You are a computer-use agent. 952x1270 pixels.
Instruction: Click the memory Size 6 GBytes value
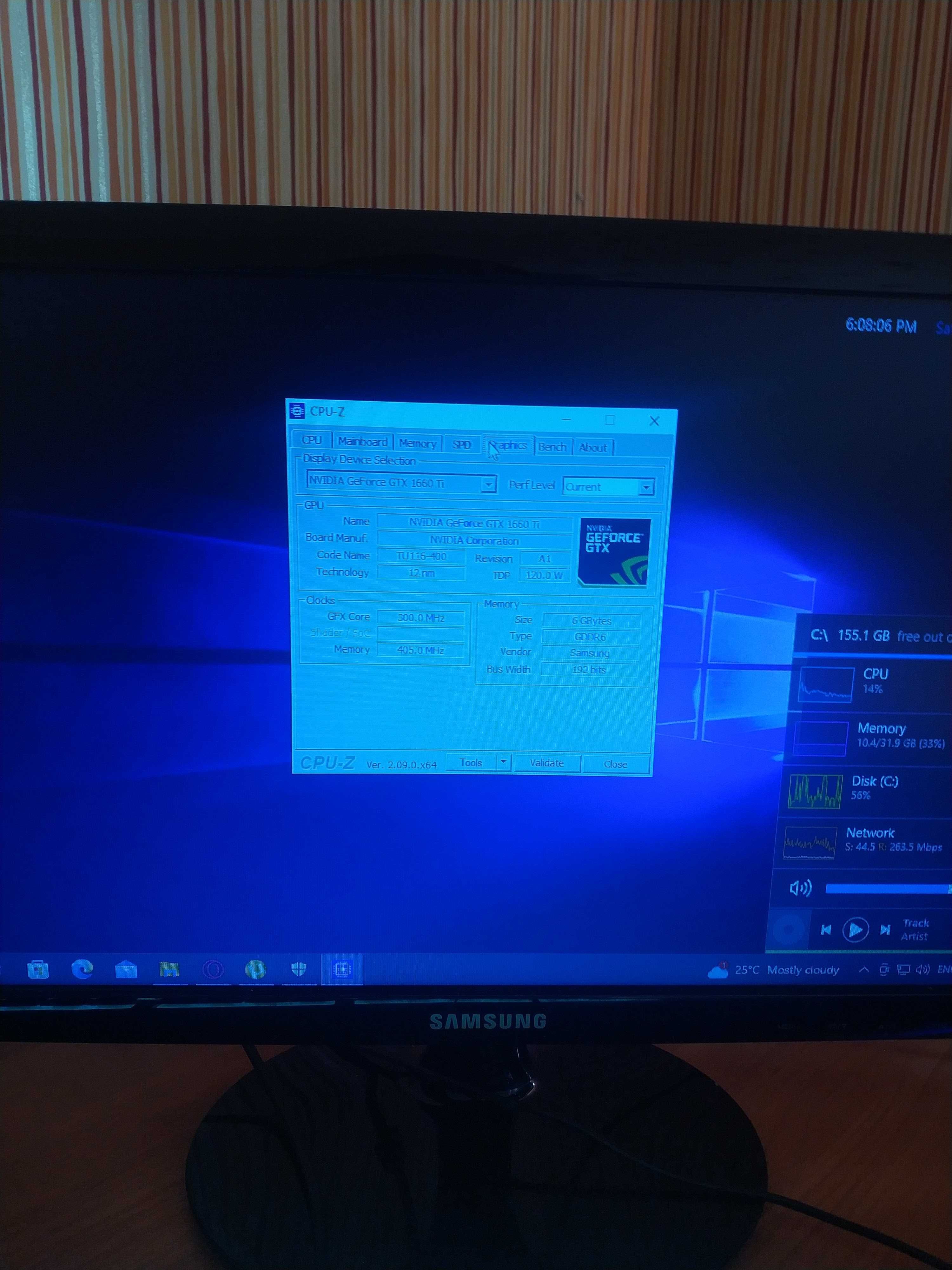click(x=592, y=621)
